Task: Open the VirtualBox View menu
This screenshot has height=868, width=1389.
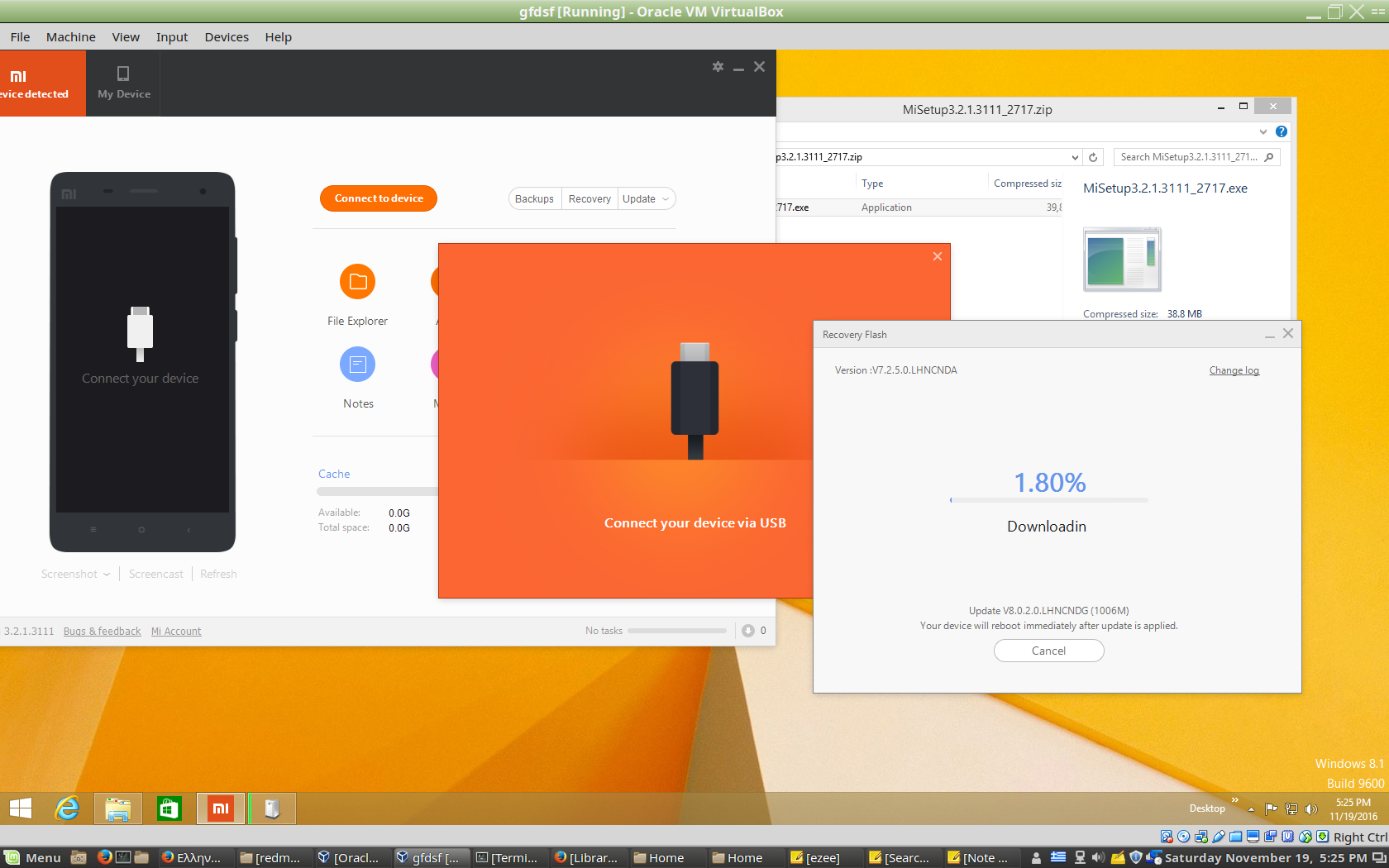Action: coord(126,37)
